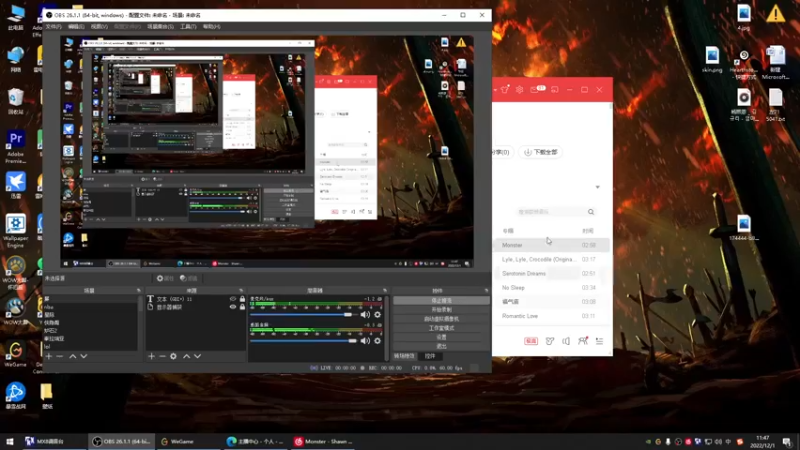The width and height of the screenshot is (800, 450).
Task: Toggle visibility of the display capture source
Action: [233, 307]
